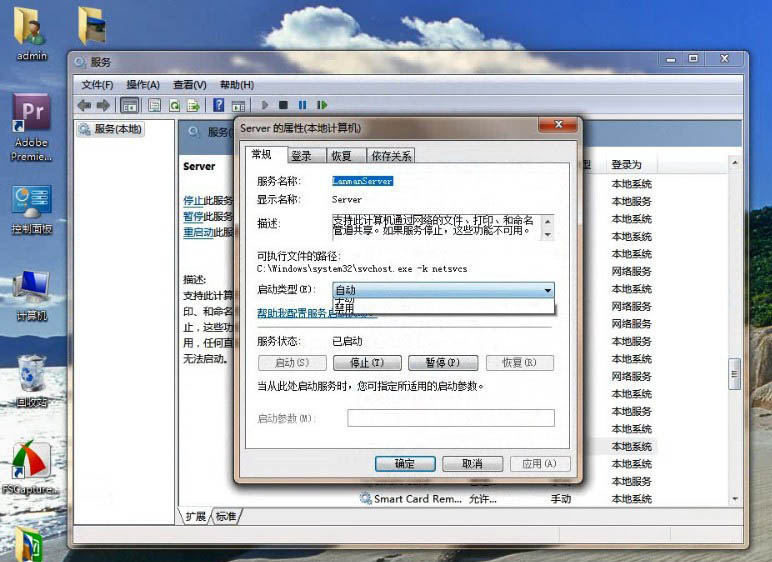The image size is (772, 562).
Task: Open the Adobe Premiere desktop shortcut
Action: pos(32,127)
